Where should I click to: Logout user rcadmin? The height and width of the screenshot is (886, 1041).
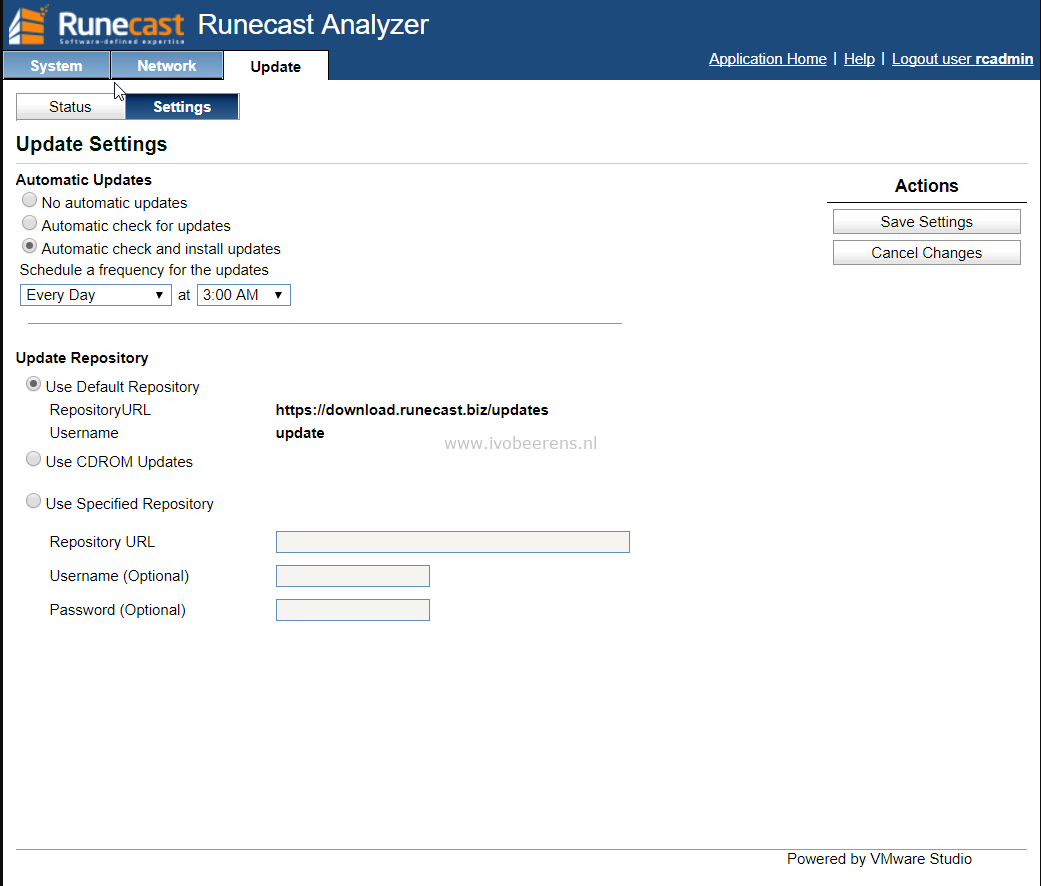click(x=962, y=59)
